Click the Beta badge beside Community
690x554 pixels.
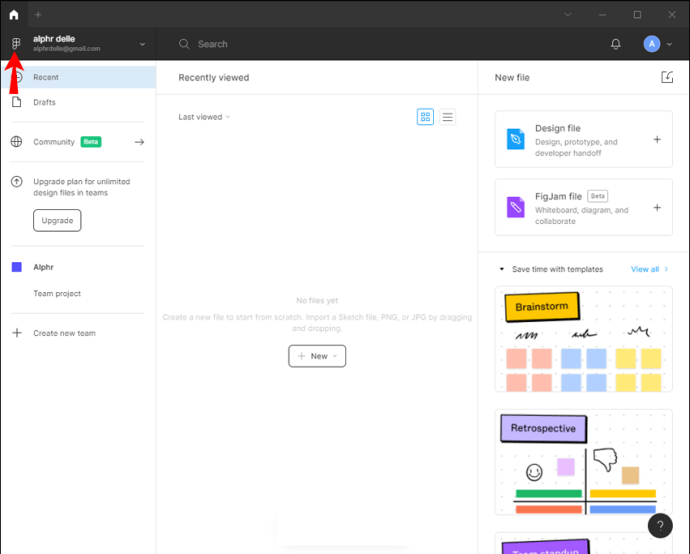(91, 142)
